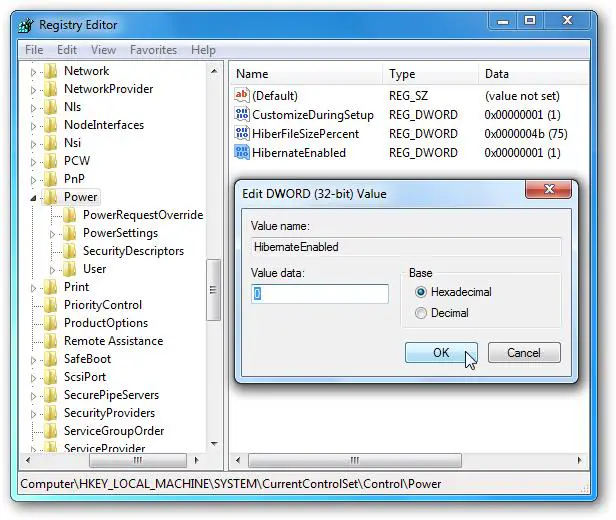Click the Power folder icon

51,197
